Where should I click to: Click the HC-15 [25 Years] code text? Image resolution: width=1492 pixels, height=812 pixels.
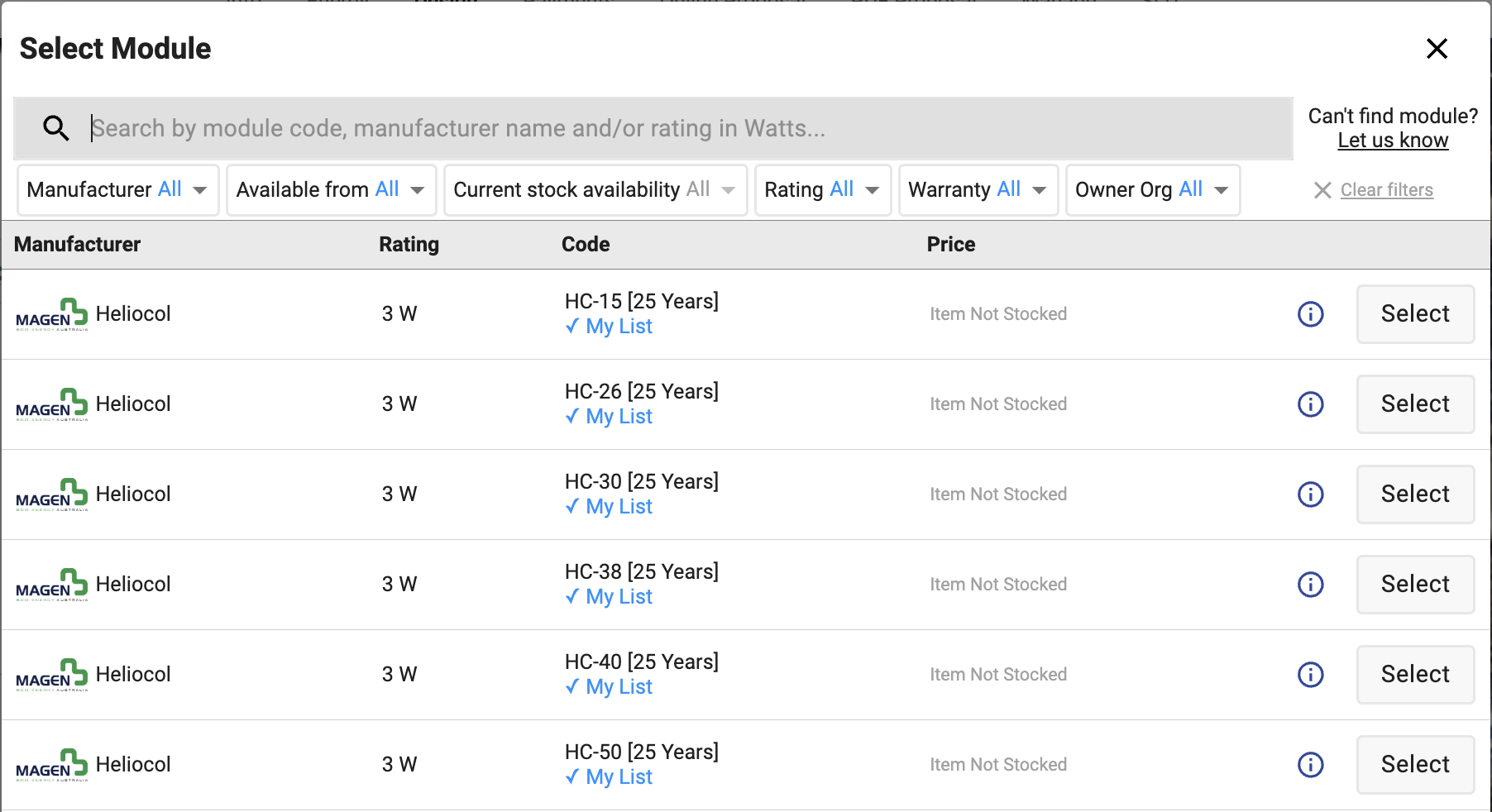coord(642,302)
